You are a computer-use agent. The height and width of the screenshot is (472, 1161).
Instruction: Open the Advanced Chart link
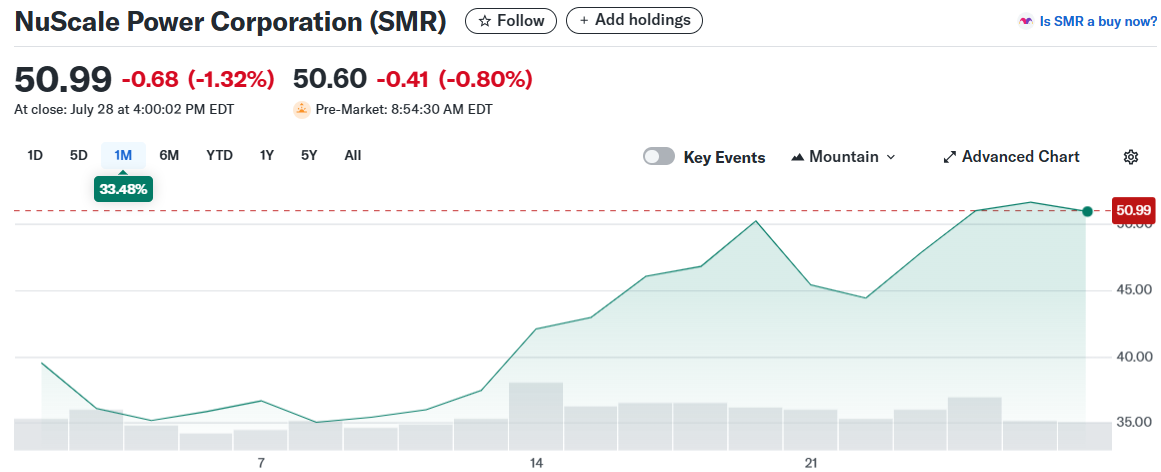tap(1011, 157)
